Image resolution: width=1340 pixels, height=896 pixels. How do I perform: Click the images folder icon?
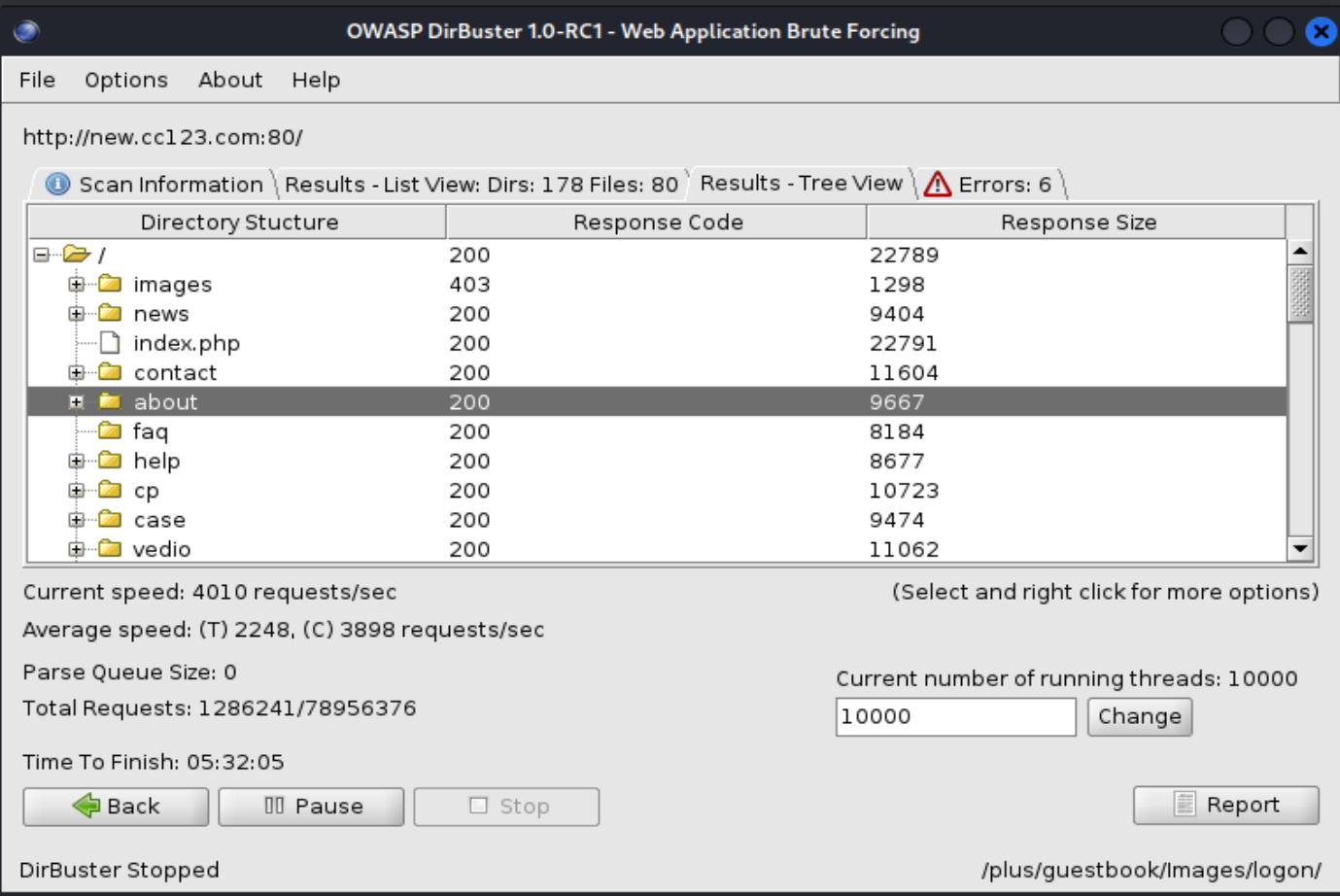110,284
